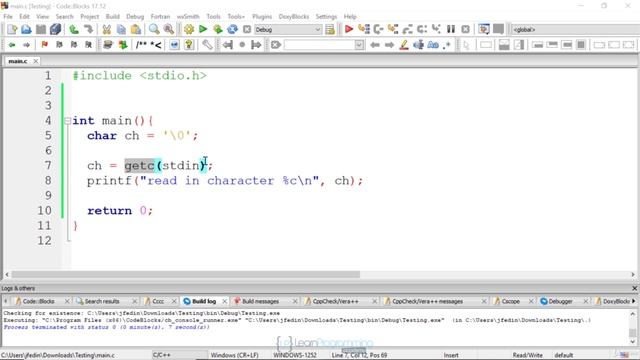Click the search text input field

[x=319, y=45]
